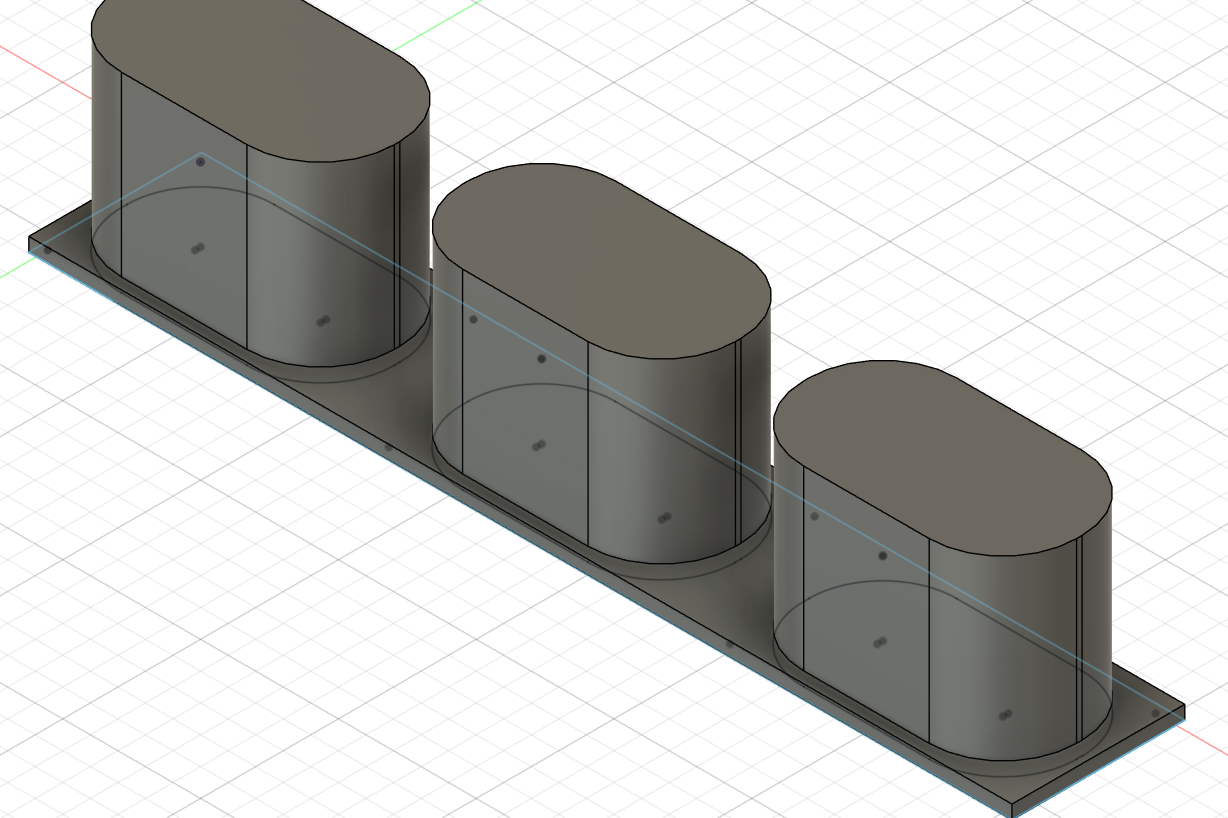Click the sketch point at base plate's right corner

(x=1157, y=713)
